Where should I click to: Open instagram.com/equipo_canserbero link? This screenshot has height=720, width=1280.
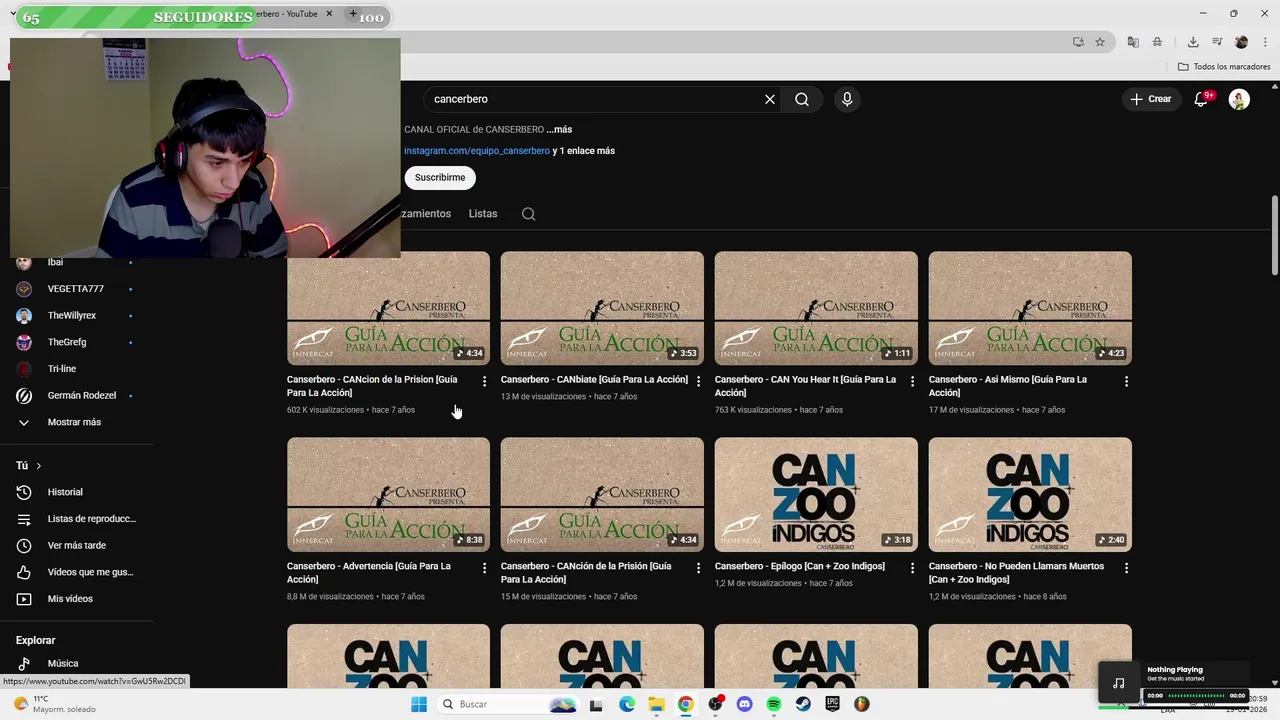(x=477, y=151)
